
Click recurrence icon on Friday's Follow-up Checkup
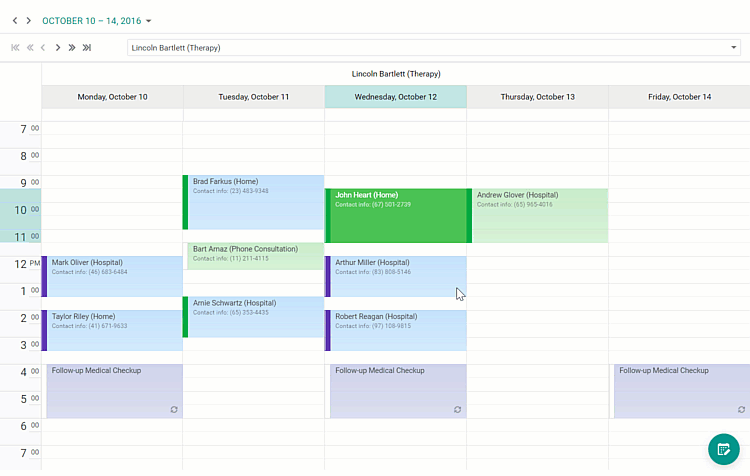[741, 410]
